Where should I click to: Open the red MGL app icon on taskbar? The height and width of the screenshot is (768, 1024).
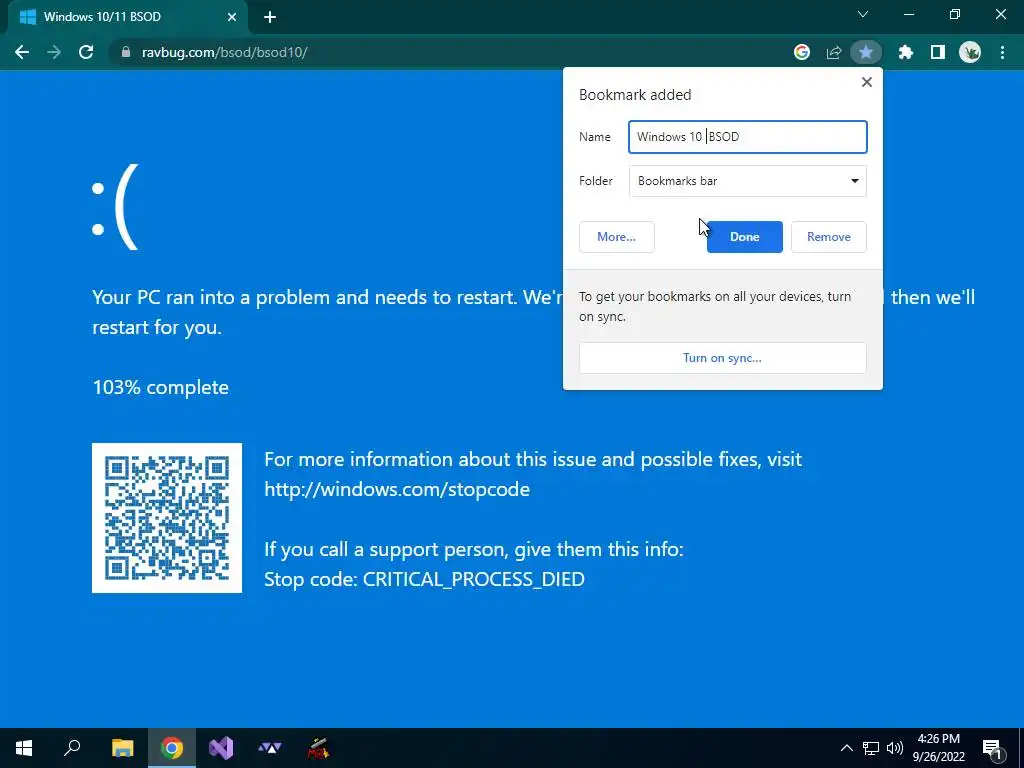tap(318, 748)
